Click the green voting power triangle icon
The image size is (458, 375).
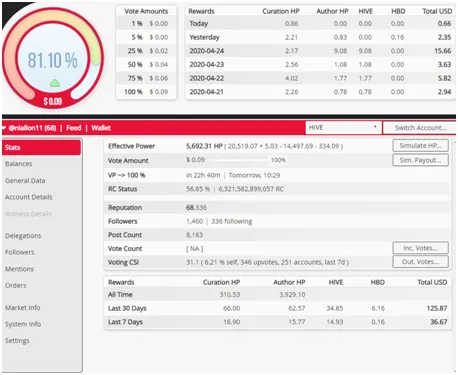(55, 83)
